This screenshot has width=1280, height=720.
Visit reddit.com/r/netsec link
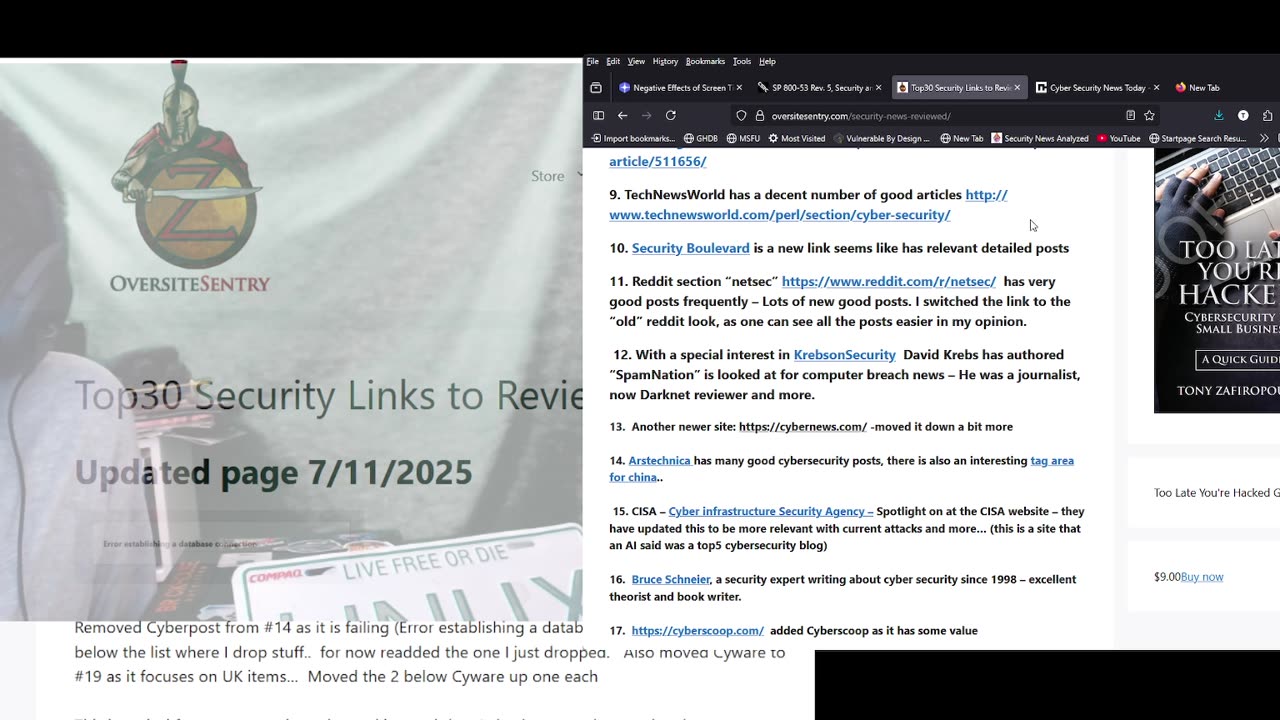point(889,282)
